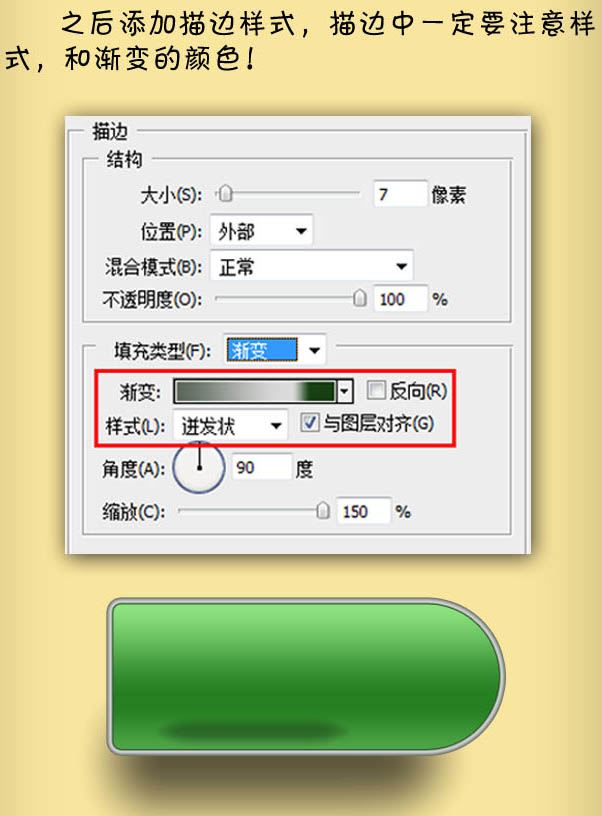Select the size value field showing 7
The width and height of the screenshot is (602, 816).
(400, 194)
